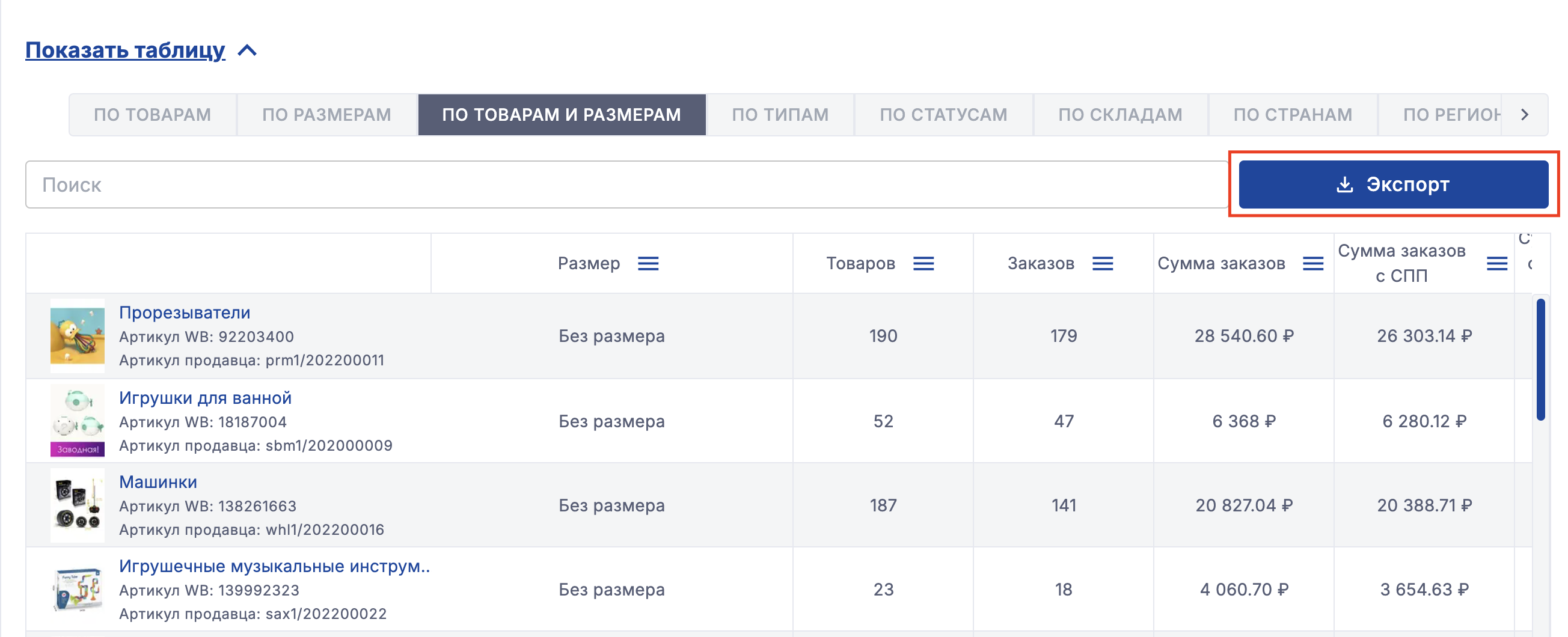Click the Машинки product thumbnail

click(x=78, y=505)
